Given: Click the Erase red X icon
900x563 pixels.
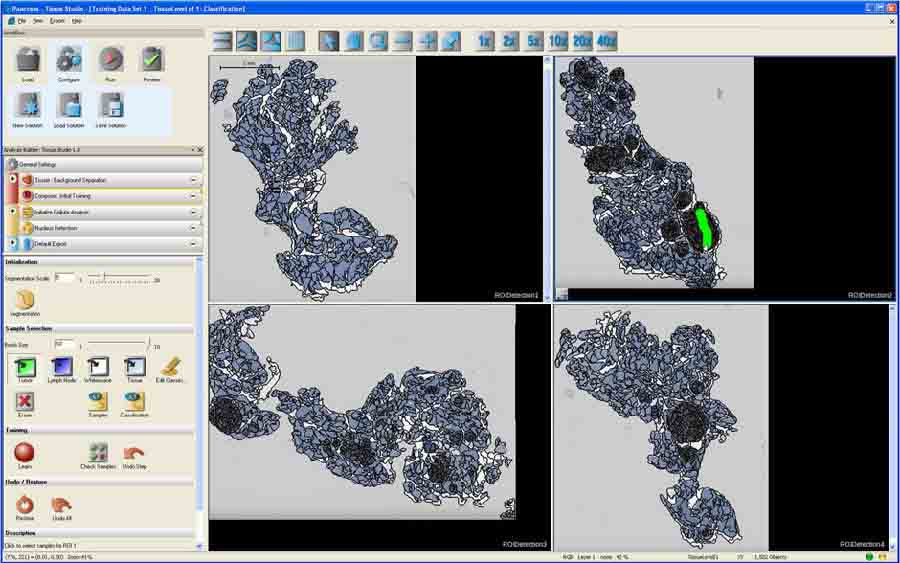Looking at the screenshot, I should pyautogui.click(x=24, y=401).
